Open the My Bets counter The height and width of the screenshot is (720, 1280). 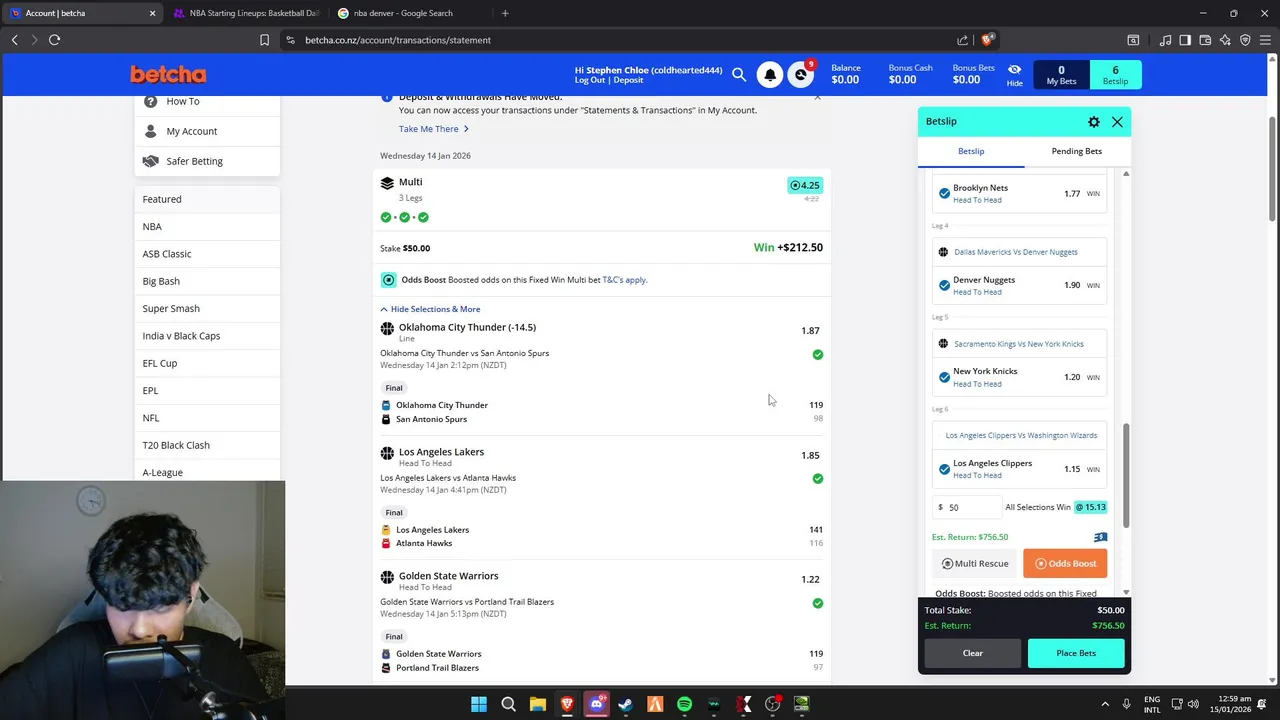click(x=1061, y=75)
